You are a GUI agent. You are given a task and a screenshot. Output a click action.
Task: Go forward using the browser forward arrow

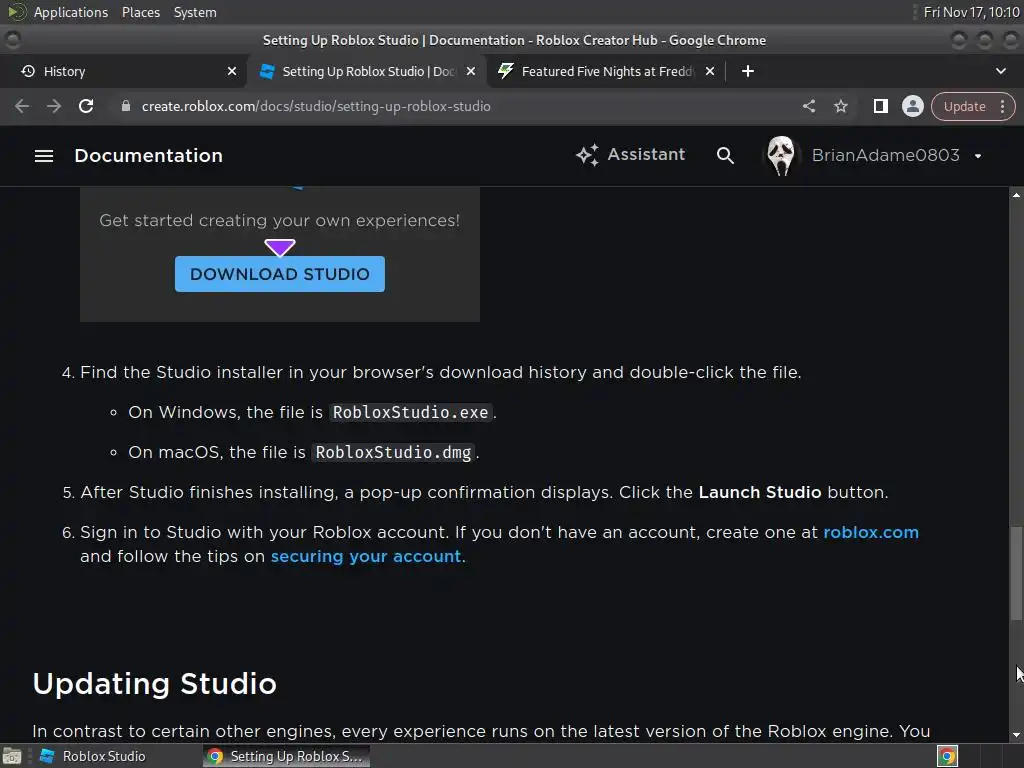click(54, 106)
